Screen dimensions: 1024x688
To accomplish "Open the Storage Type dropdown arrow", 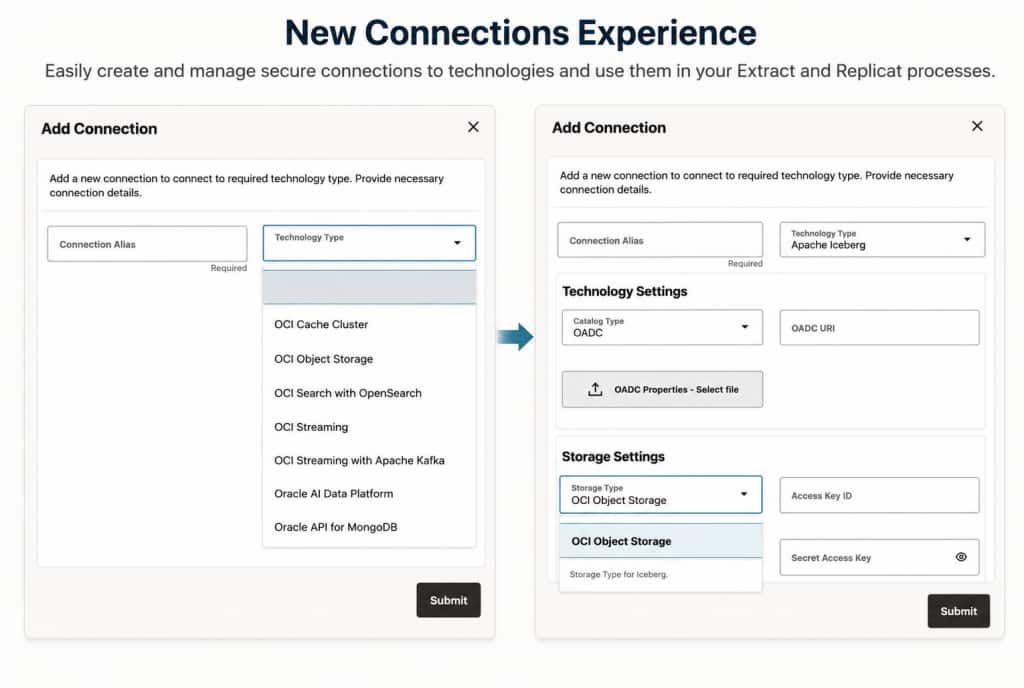I will pos(744,494).
